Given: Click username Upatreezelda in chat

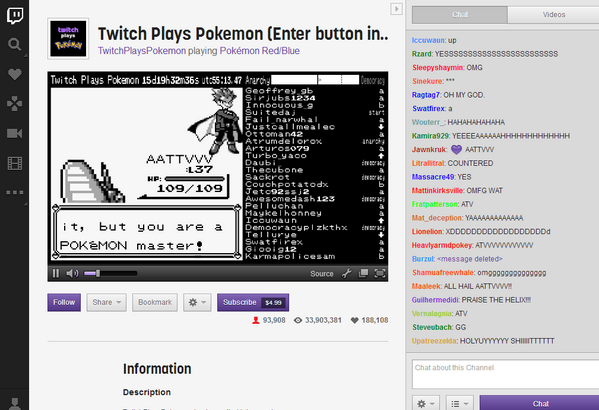Looking at the screenshot, I should (434, 341).
